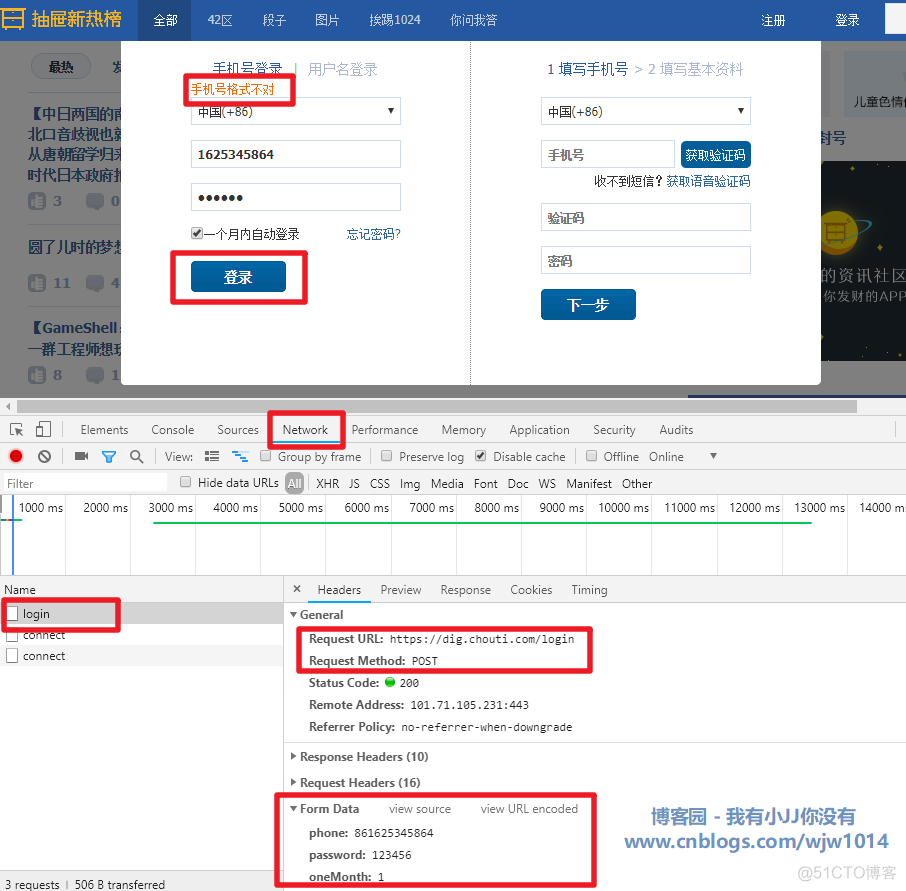This screenshot has width=906, height=891.
Task: Open the Console panel
Action: [x=172, y=429]
